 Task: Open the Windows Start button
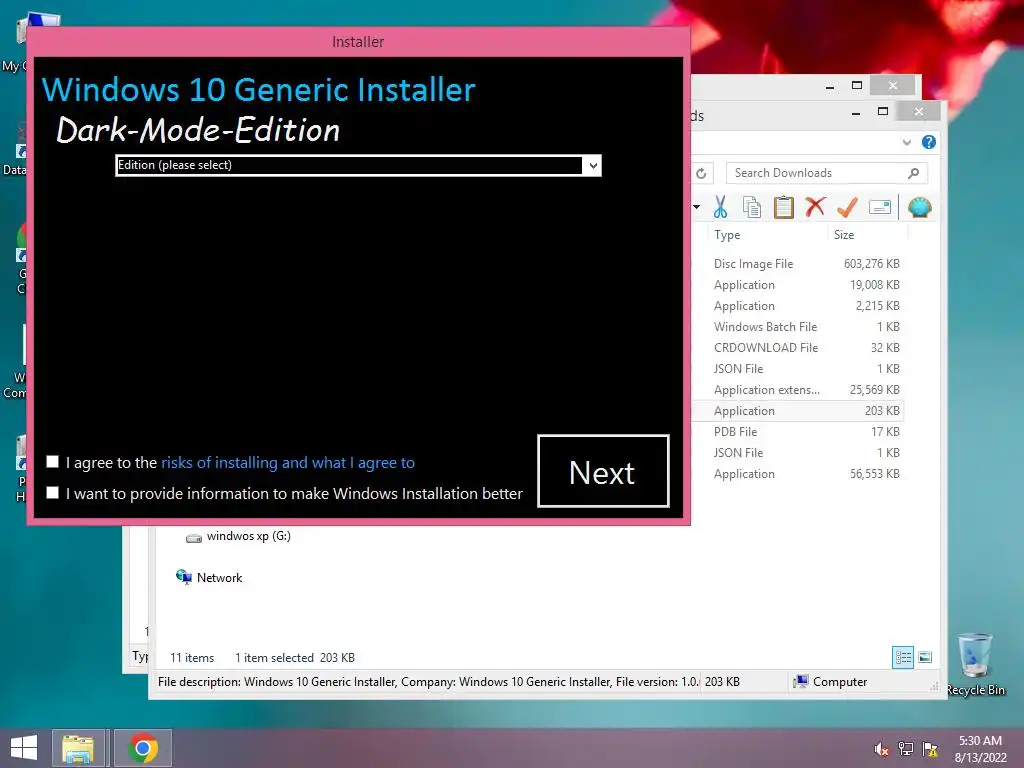(24, 748)
